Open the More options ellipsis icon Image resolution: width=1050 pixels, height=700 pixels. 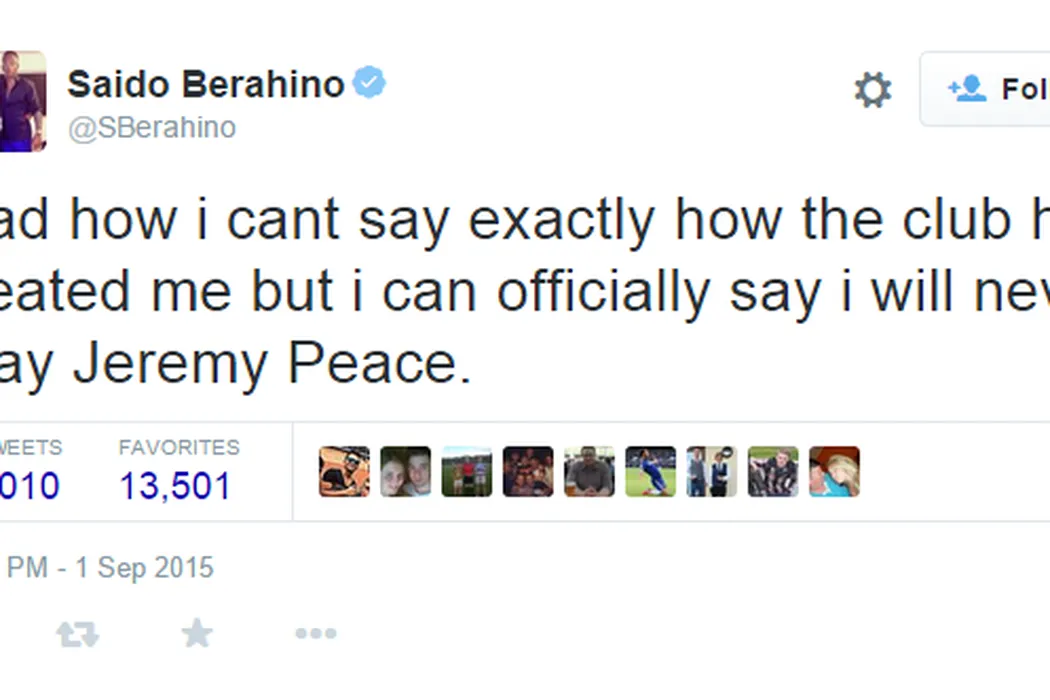[x=315, y=633]
